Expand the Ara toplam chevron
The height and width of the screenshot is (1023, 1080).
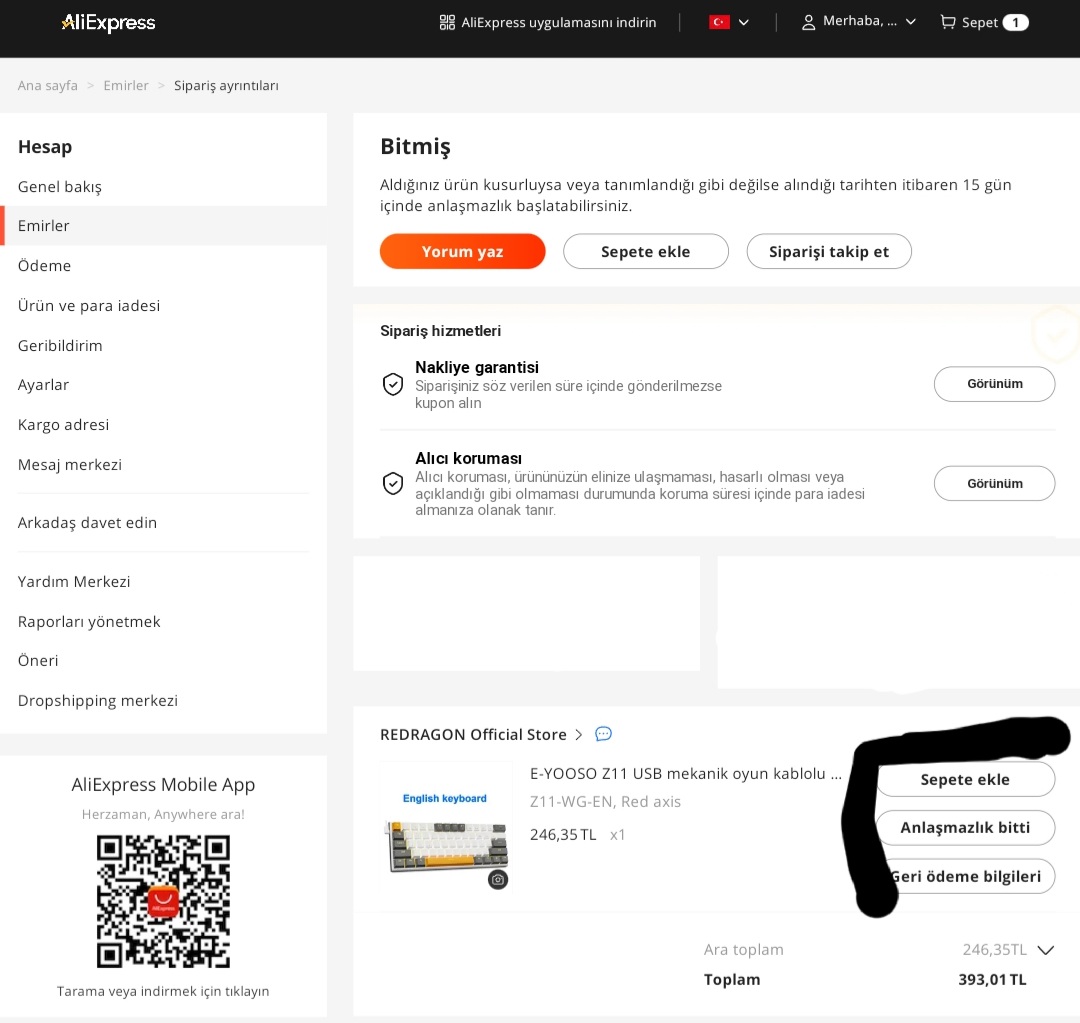1046,950
